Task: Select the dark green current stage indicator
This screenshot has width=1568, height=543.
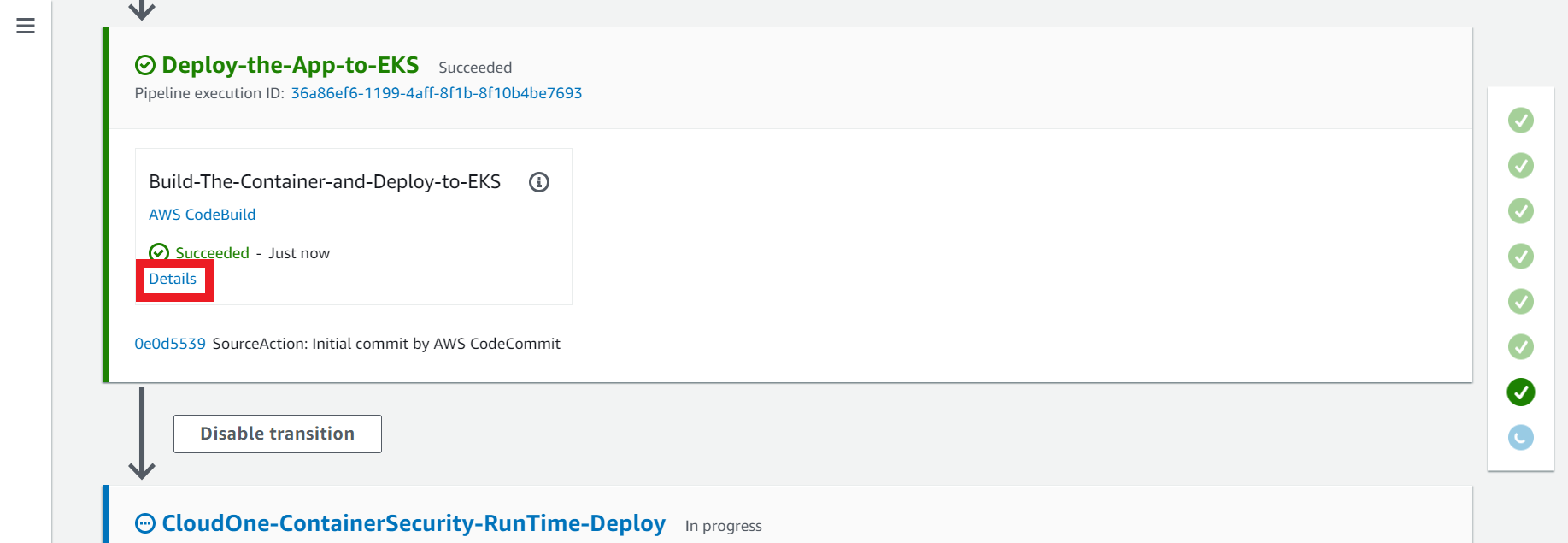Action: [1520, 392]
